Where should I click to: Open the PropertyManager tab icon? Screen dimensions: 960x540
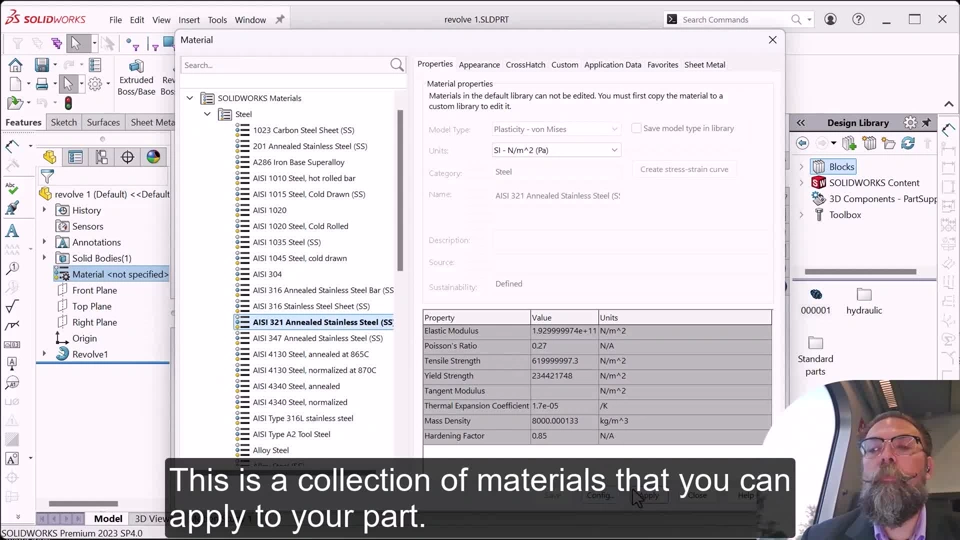76,157
